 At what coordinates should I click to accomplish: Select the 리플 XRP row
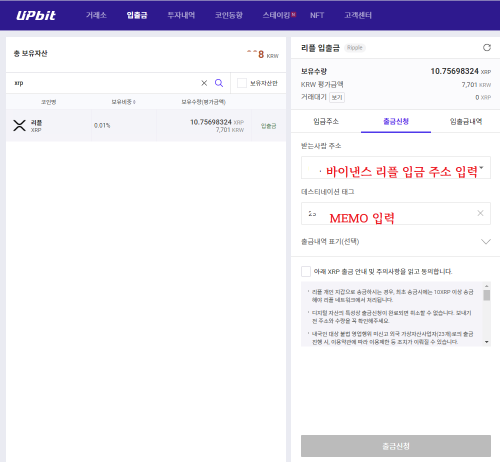[146, 125]
